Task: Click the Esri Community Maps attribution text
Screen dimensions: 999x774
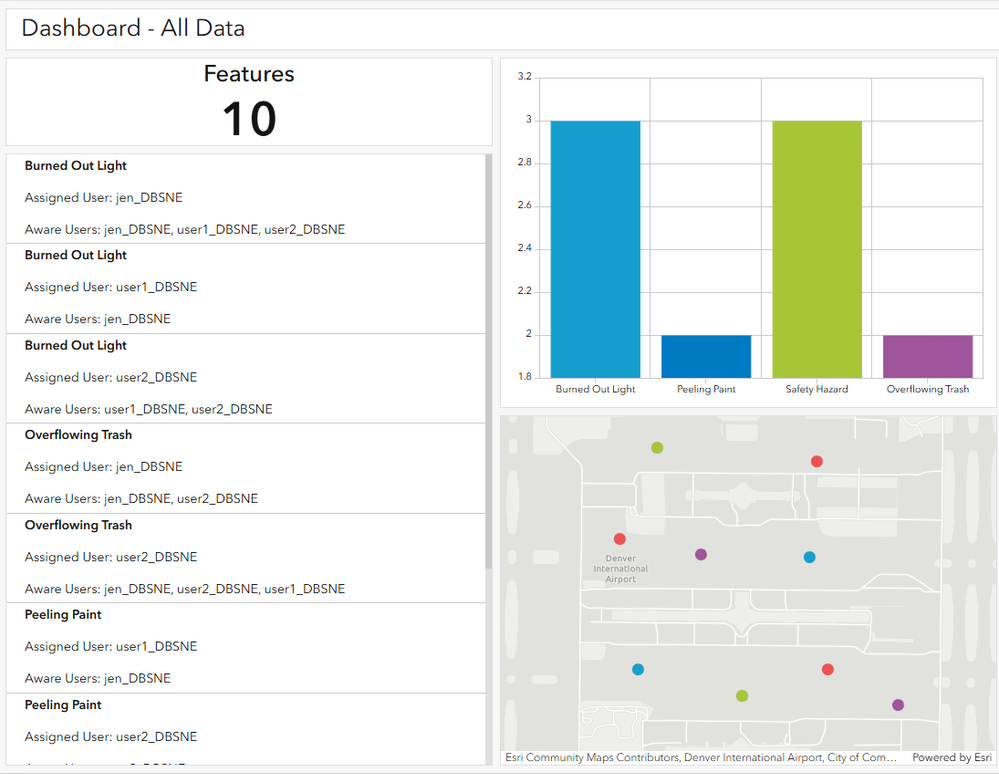Action: tap(700, 758)
